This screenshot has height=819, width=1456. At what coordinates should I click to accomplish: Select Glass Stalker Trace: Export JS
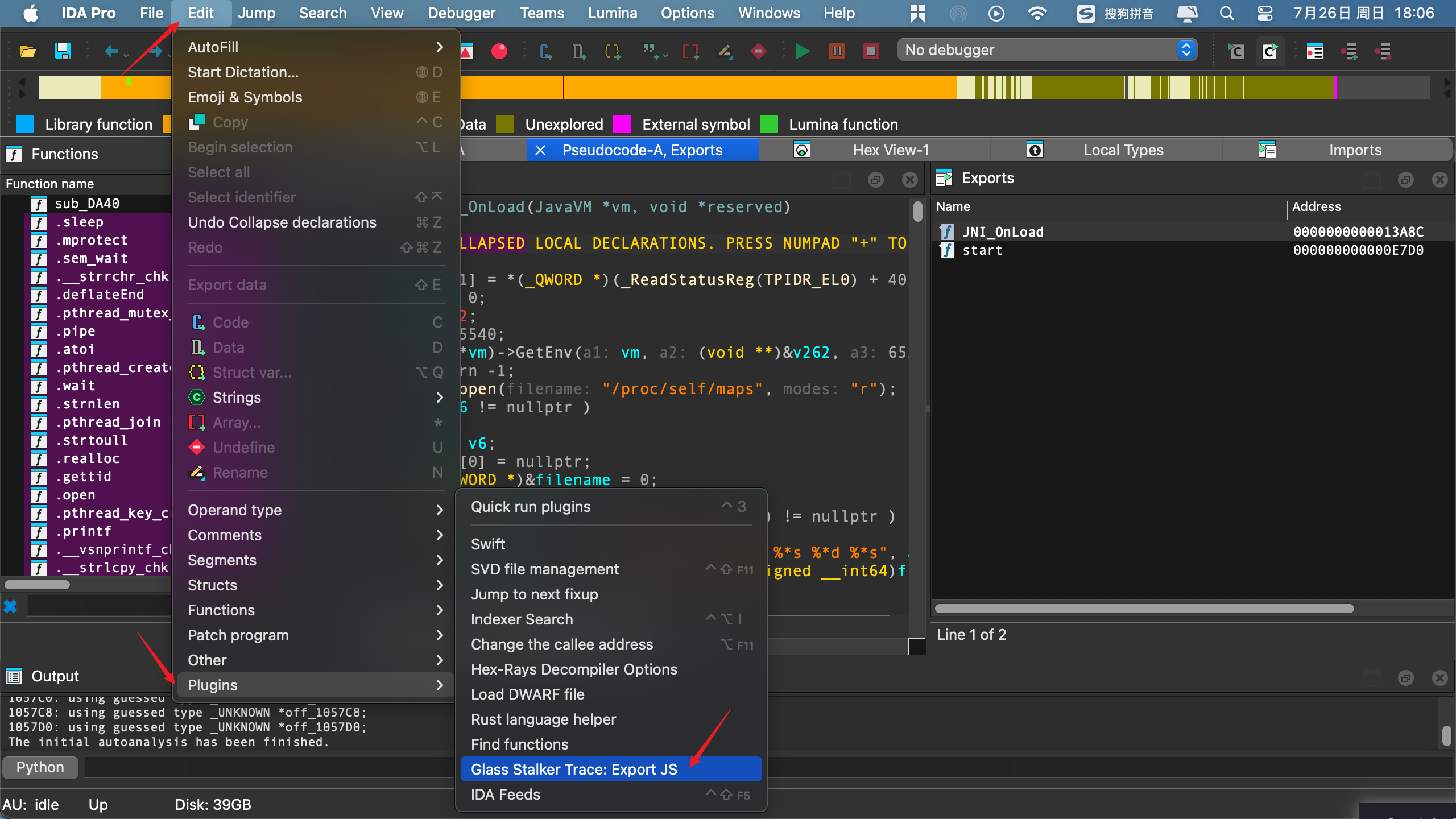point(611,770)
